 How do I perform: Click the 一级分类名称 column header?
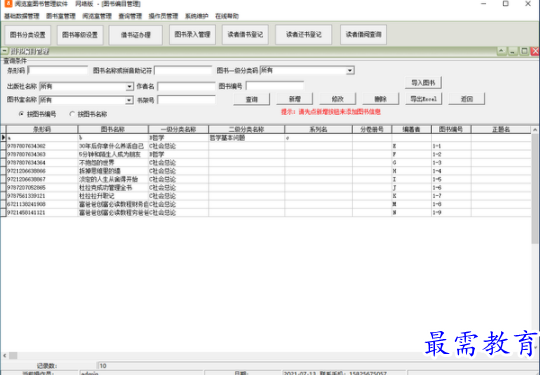coord(178,130)
